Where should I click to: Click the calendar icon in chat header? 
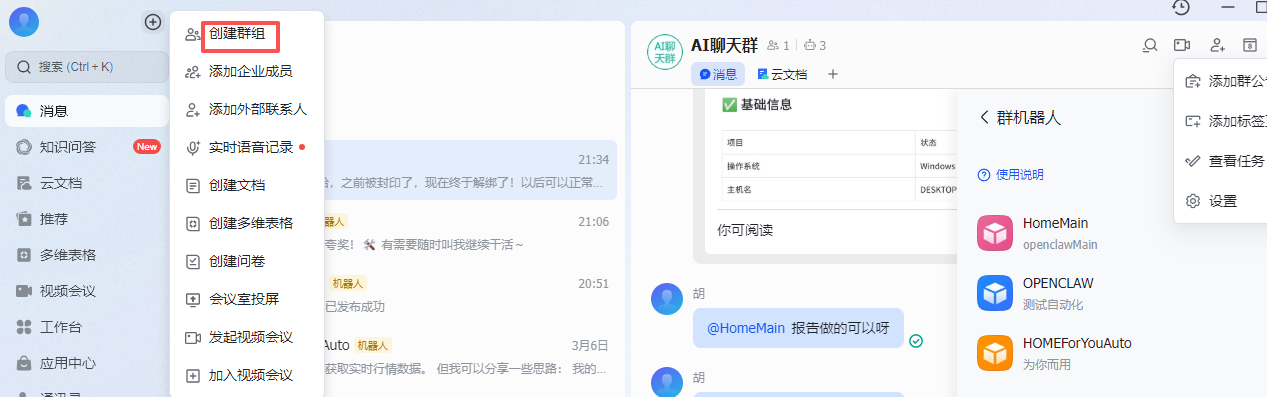[1249, 45]
